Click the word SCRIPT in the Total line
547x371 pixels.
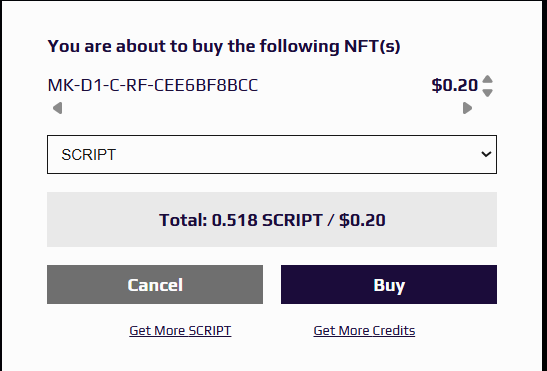coord(292,220)
